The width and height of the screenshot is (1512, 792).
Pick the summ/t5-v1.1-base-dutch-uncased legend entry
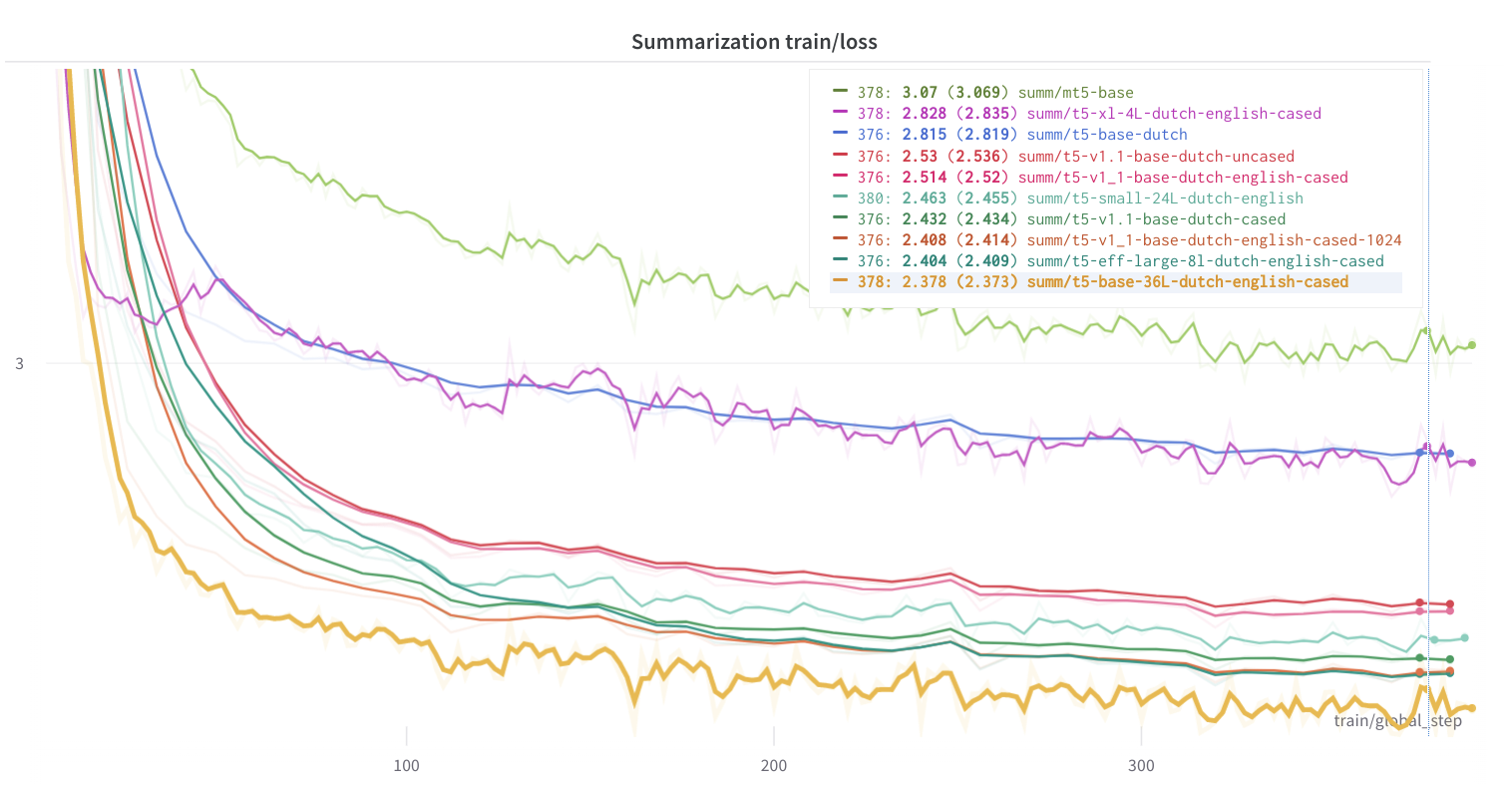1160,157
